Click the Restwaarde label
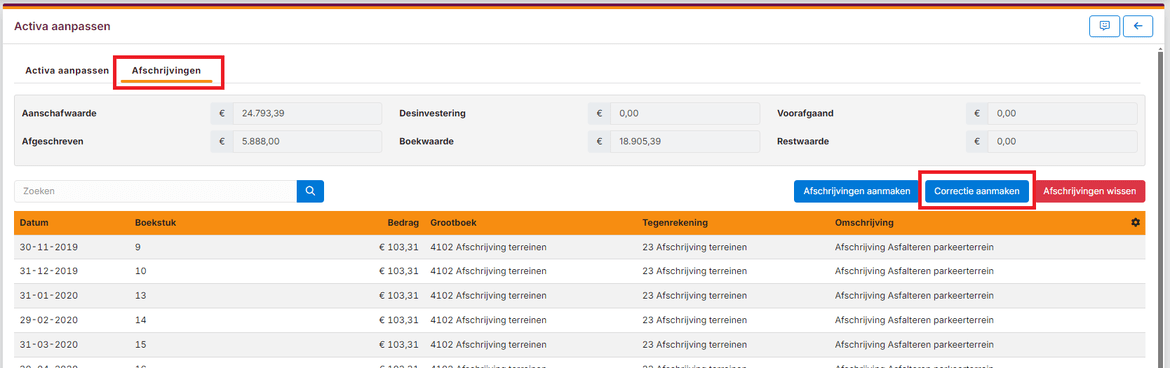This screenshot has height=368, width=1170. (x=804, y=141)
